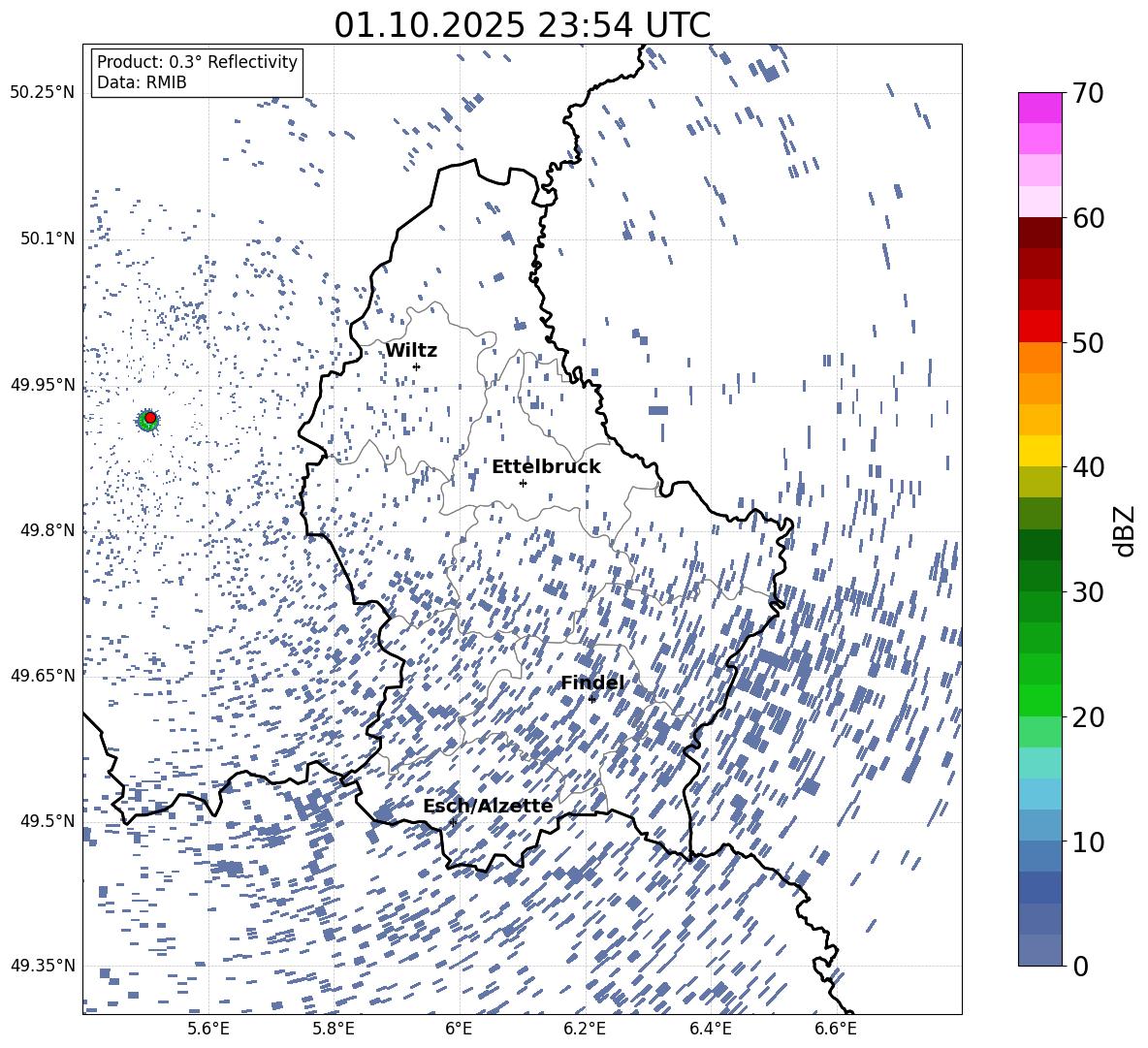
Task: Click the Esch/Alzette station label
Action: (488, 807)
